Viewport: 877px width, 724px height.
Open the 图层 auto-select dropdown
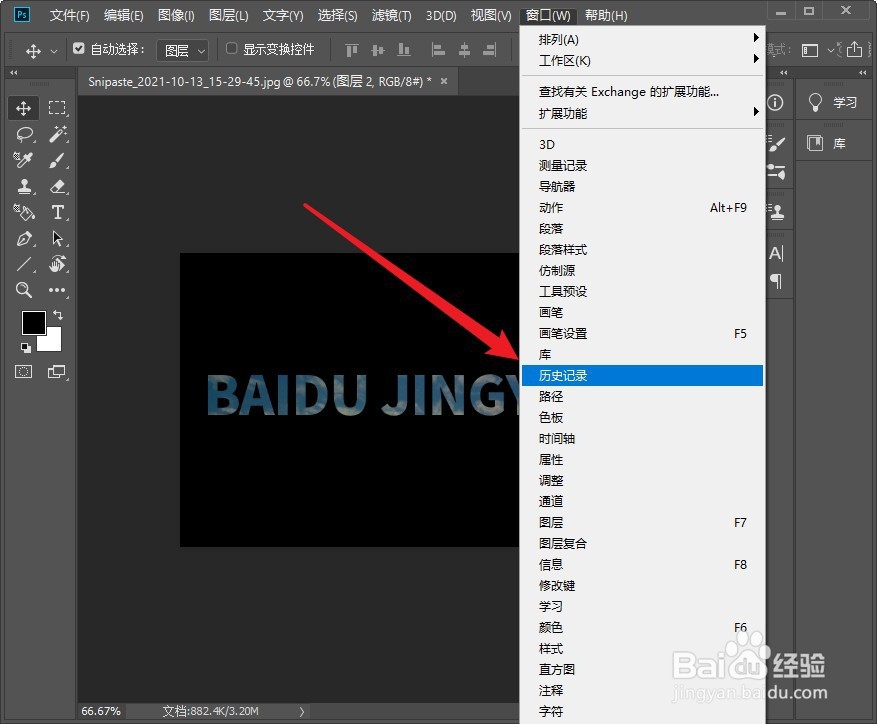[183, 51]
